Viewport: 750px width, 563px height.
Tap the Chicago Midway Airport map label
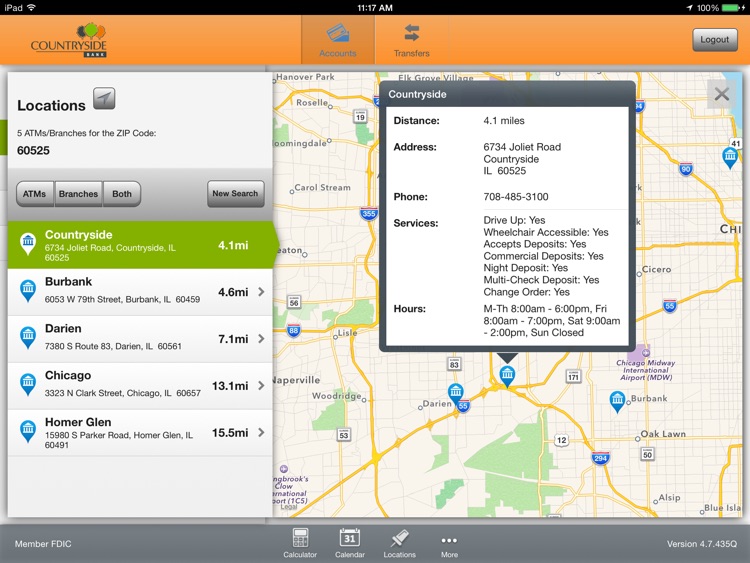[x=646, y=370]
